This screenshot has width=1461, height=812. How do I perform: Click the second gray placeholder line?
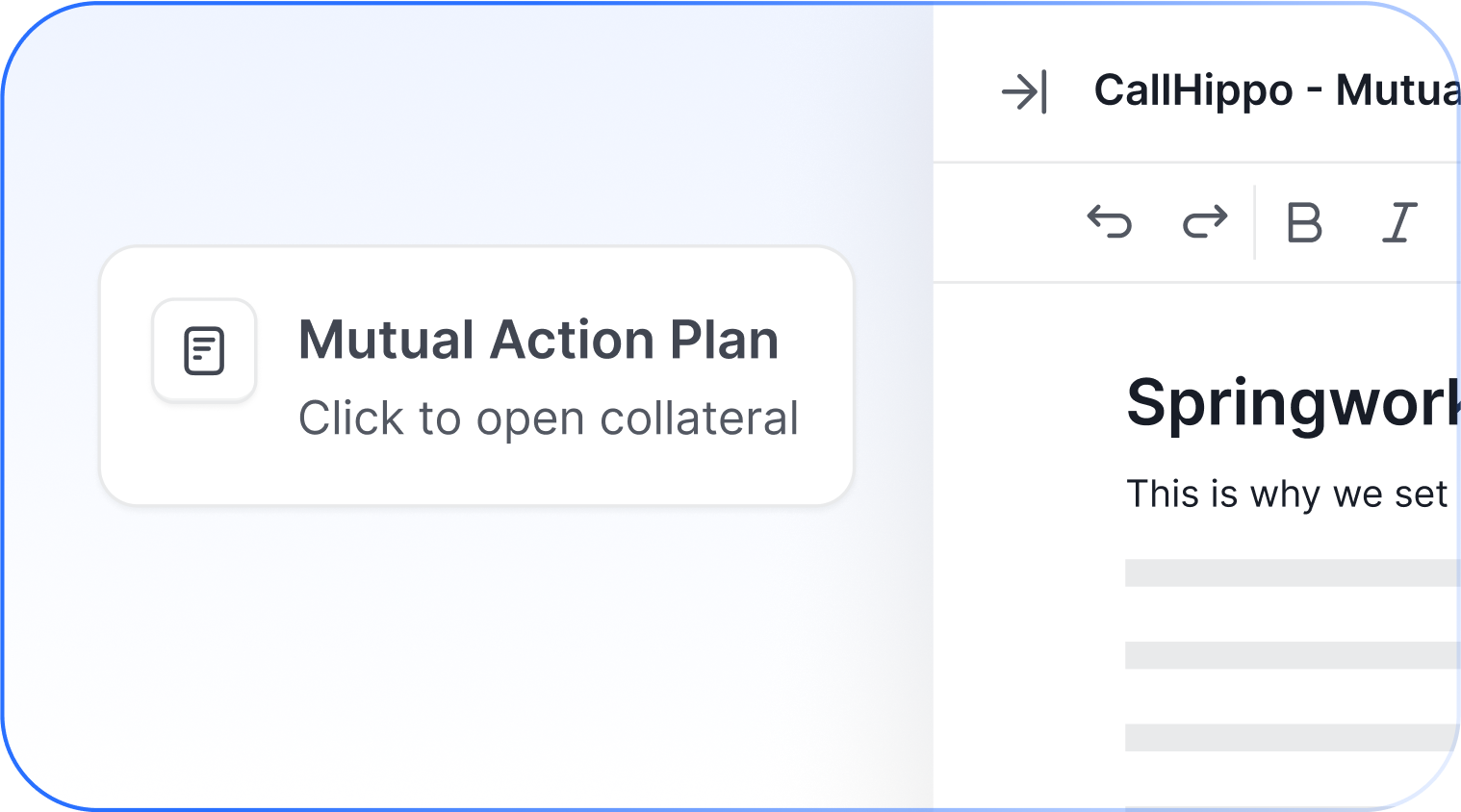point(1292,655)
